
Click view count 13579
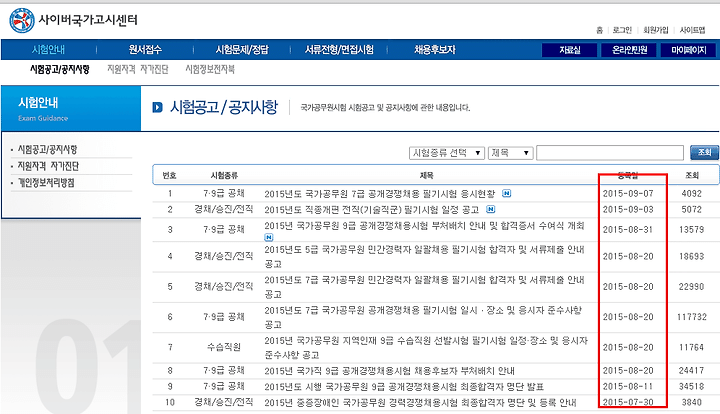[692, 229]
